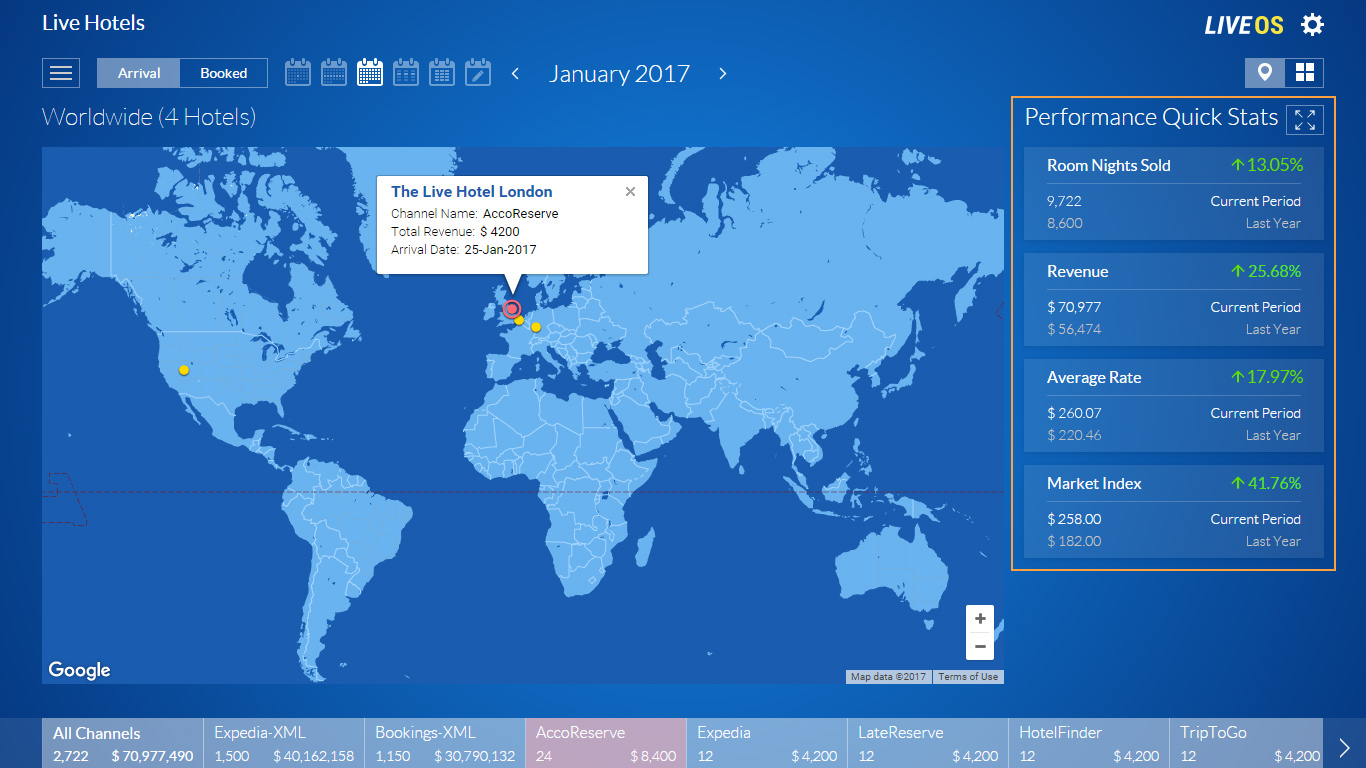1366x768 pixels.
Task: Click the LIVE OS logo
Action: tap(1244, 25)
